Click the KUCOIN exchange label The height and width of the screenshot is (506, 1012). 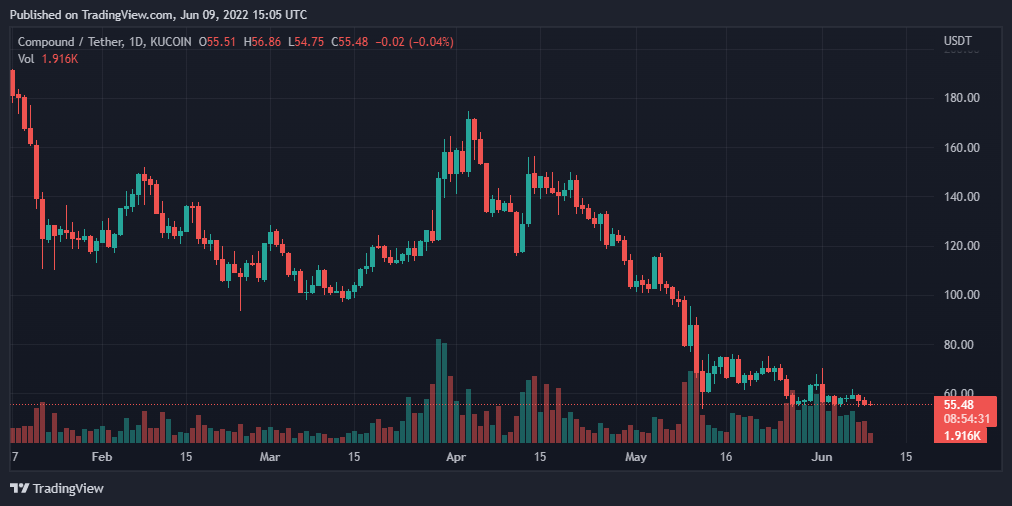170,42
